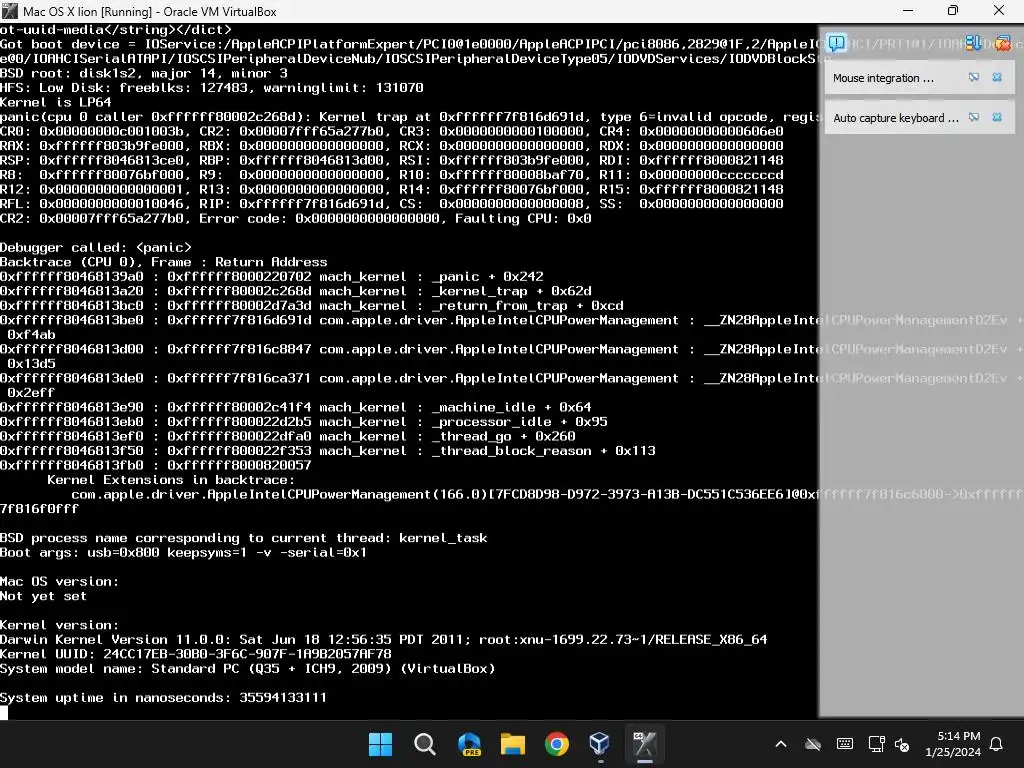Click the 'Boot args: usb=0x800' line
The image size is (1024, 768).
(184, 552)
